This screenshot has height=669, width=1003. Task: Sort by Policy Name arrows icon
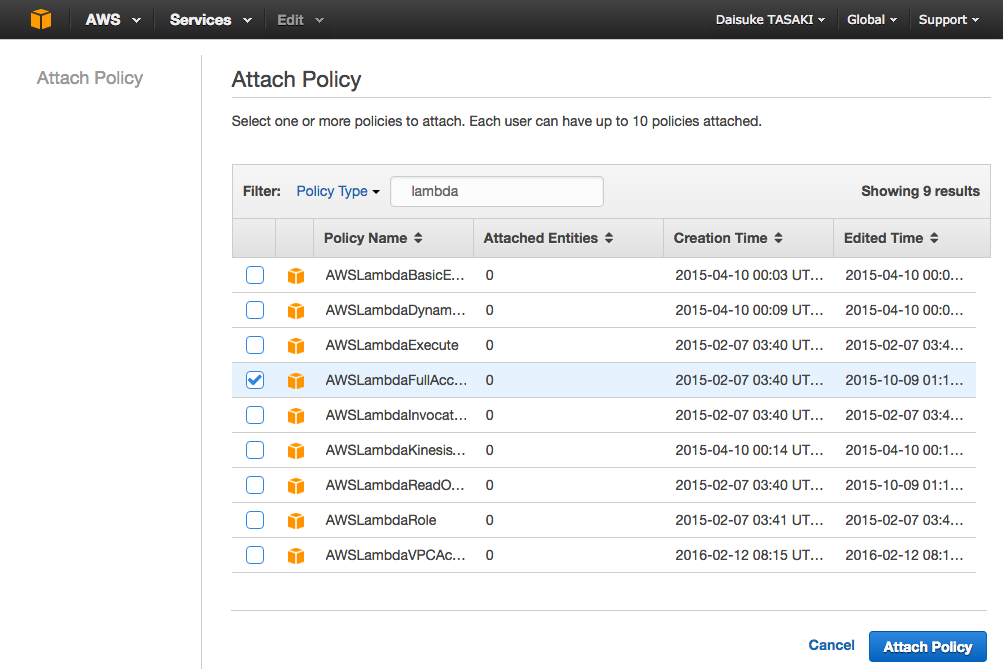click(418, 238)
